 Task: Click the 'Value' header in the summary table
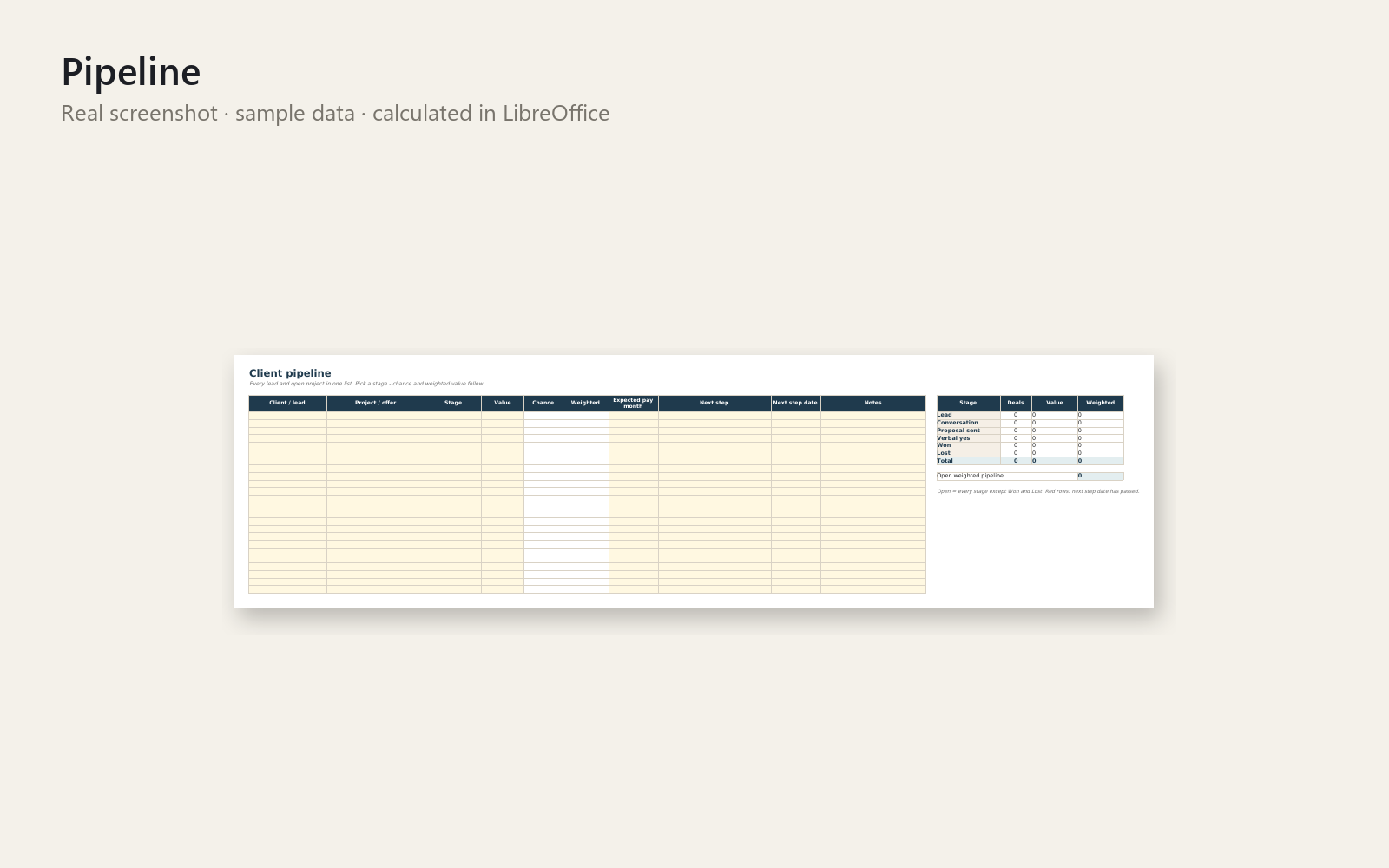point(1055,403)
